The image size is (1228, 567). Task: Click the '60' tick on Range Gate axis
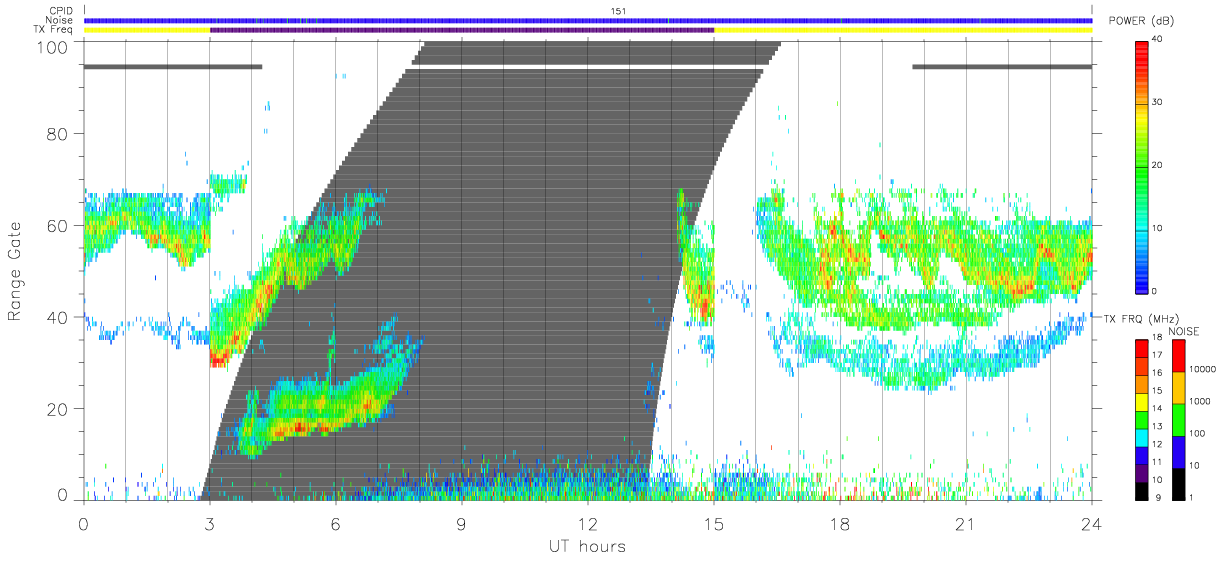(59, 225)
